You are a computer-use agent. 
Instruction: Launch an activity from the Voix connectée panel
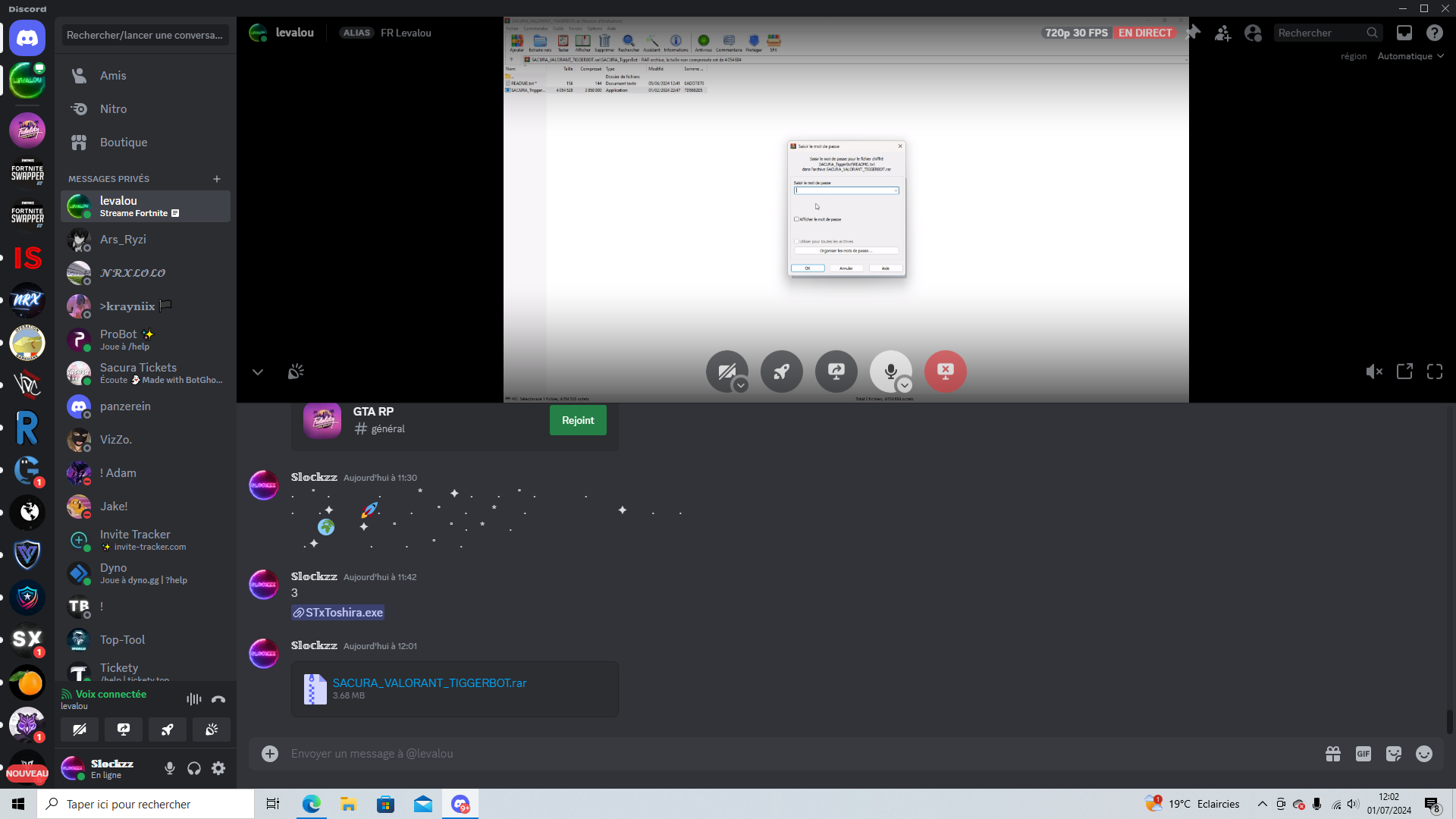pyautogui.click(x=168, y=730)
